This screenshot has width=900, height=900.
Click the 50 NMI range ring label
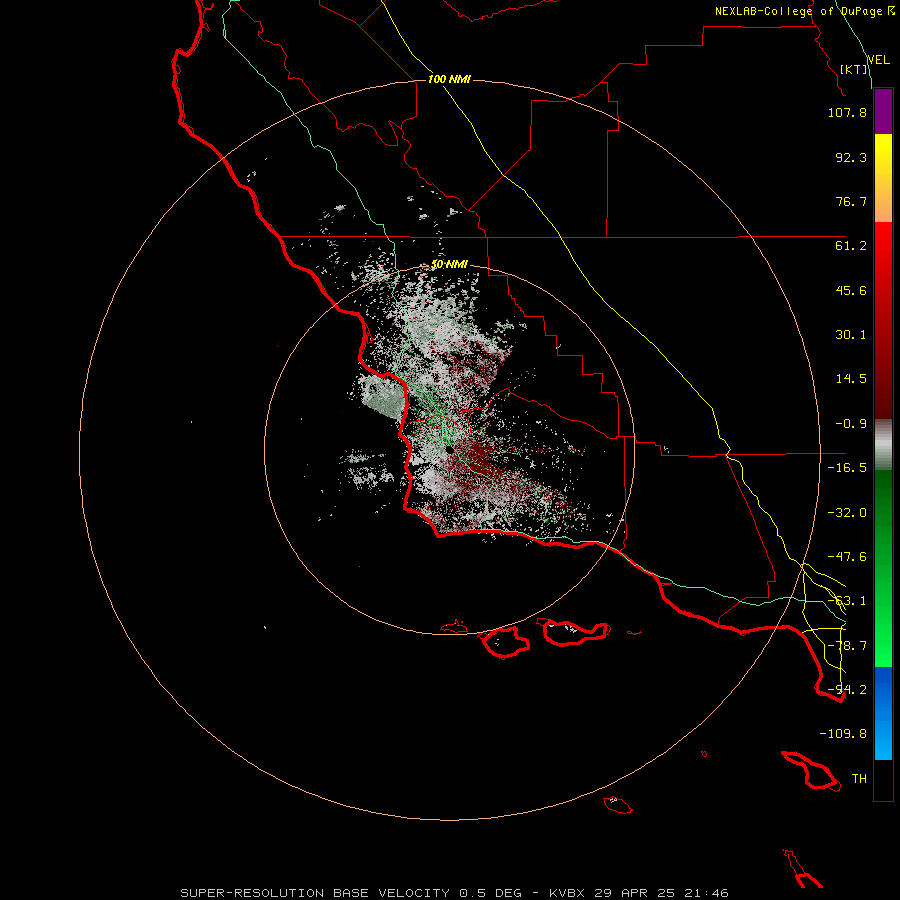tap(449, 265)
